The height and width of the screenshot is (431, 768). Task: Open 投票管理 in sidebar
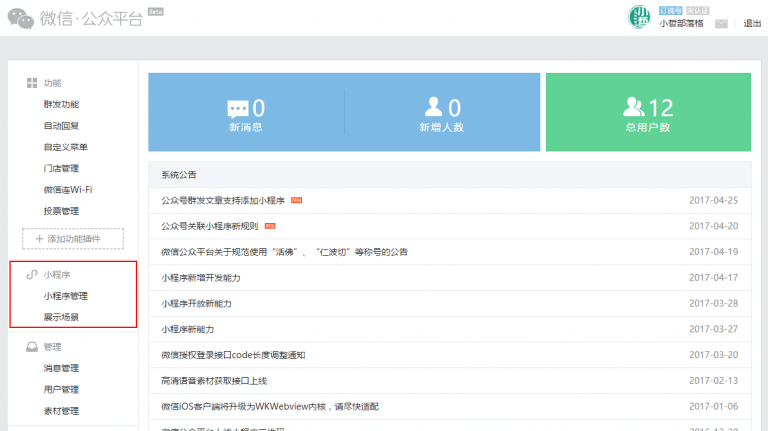tap(61, 211)
